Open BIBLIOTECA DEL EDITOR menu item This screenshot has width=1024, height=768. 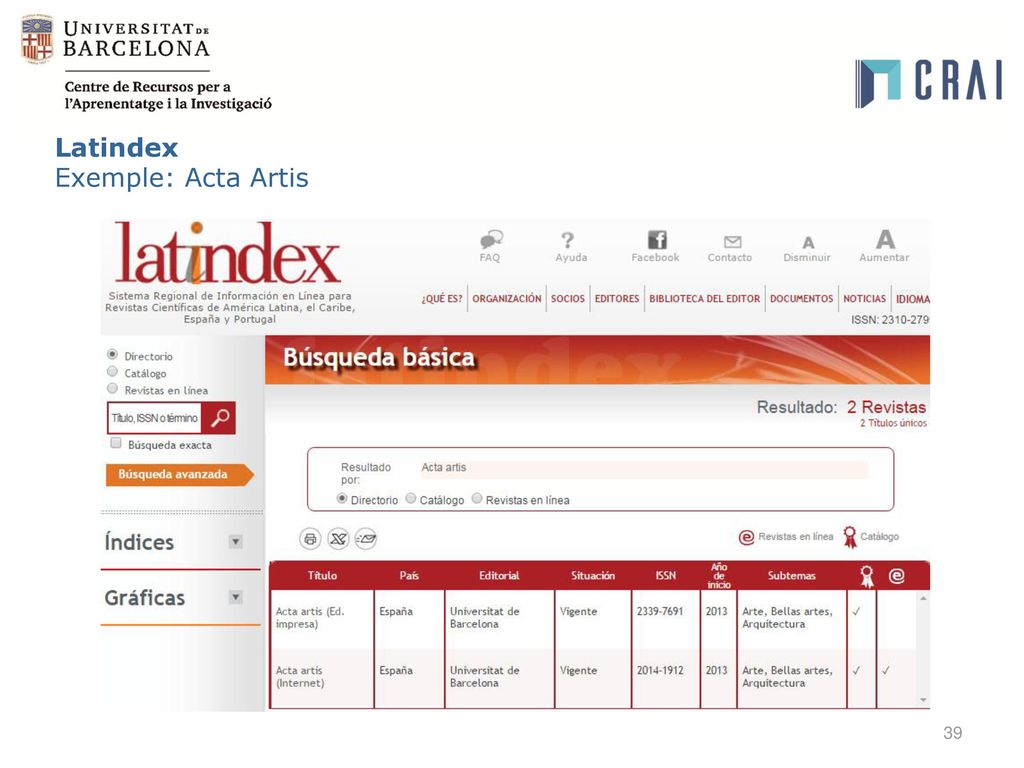(x=705, y=298)
